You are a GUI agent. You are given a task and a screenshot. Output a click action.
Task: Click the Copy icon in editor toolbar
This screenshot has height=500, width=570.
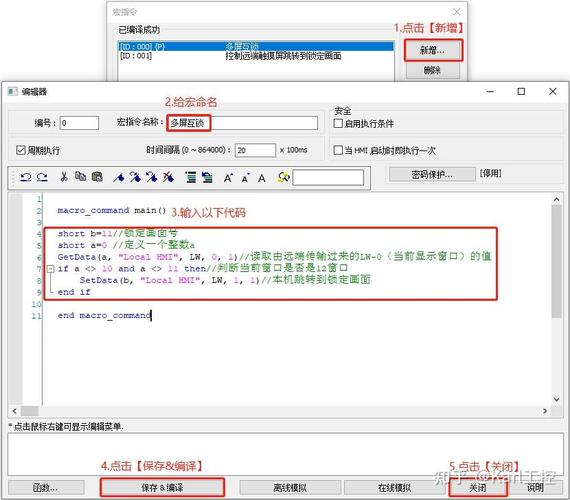click(x=80, y=177)
